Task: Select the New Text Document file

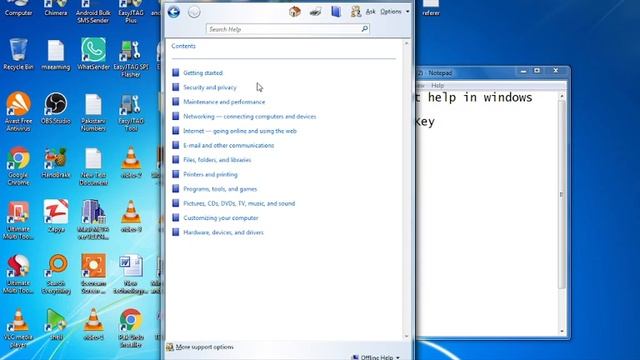Action: tap(93, 166)
